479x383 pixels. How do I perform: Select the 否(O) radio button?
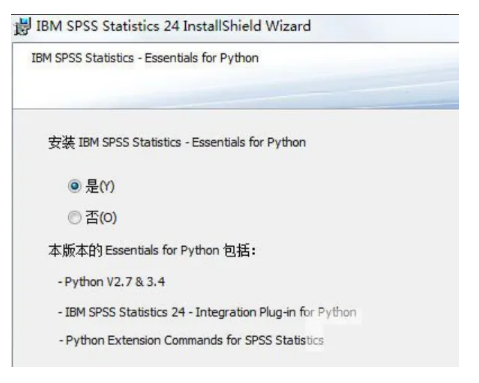click(x=74, y=218)
